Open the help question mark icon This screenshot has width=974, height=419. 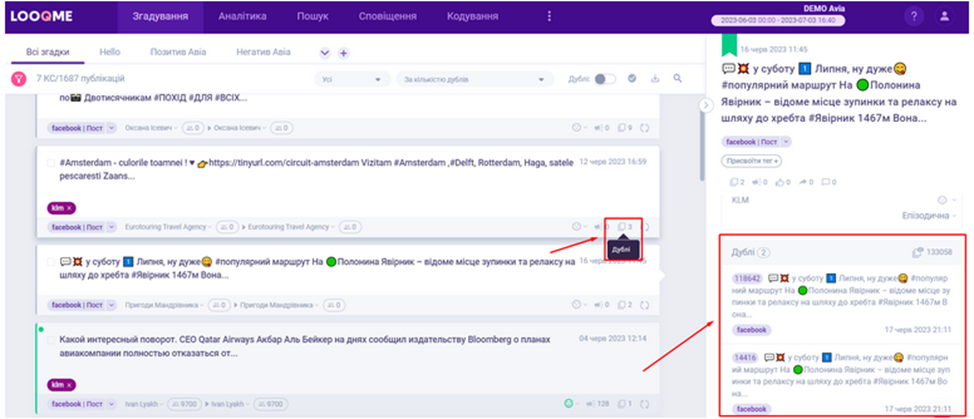pyautogui.click(x=914, y=17)
